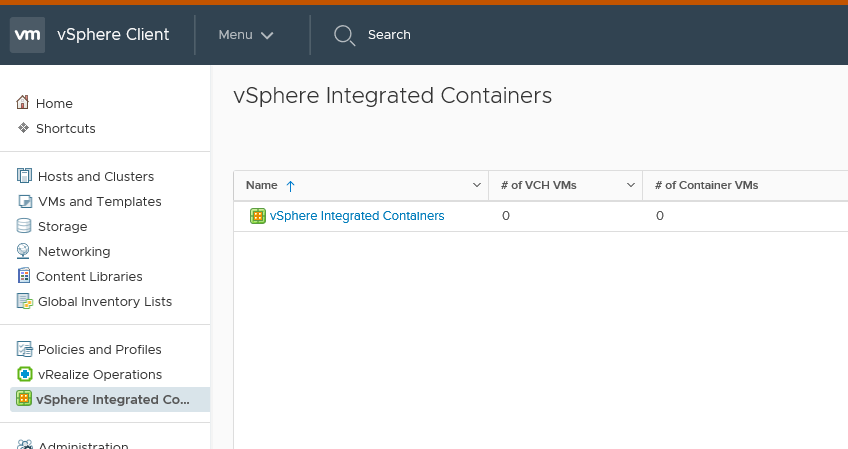This screenshot has width=848, height=449.
Task: Select vSphere Integrated Co... sidebar item
Action: click(x=110, y=399)
